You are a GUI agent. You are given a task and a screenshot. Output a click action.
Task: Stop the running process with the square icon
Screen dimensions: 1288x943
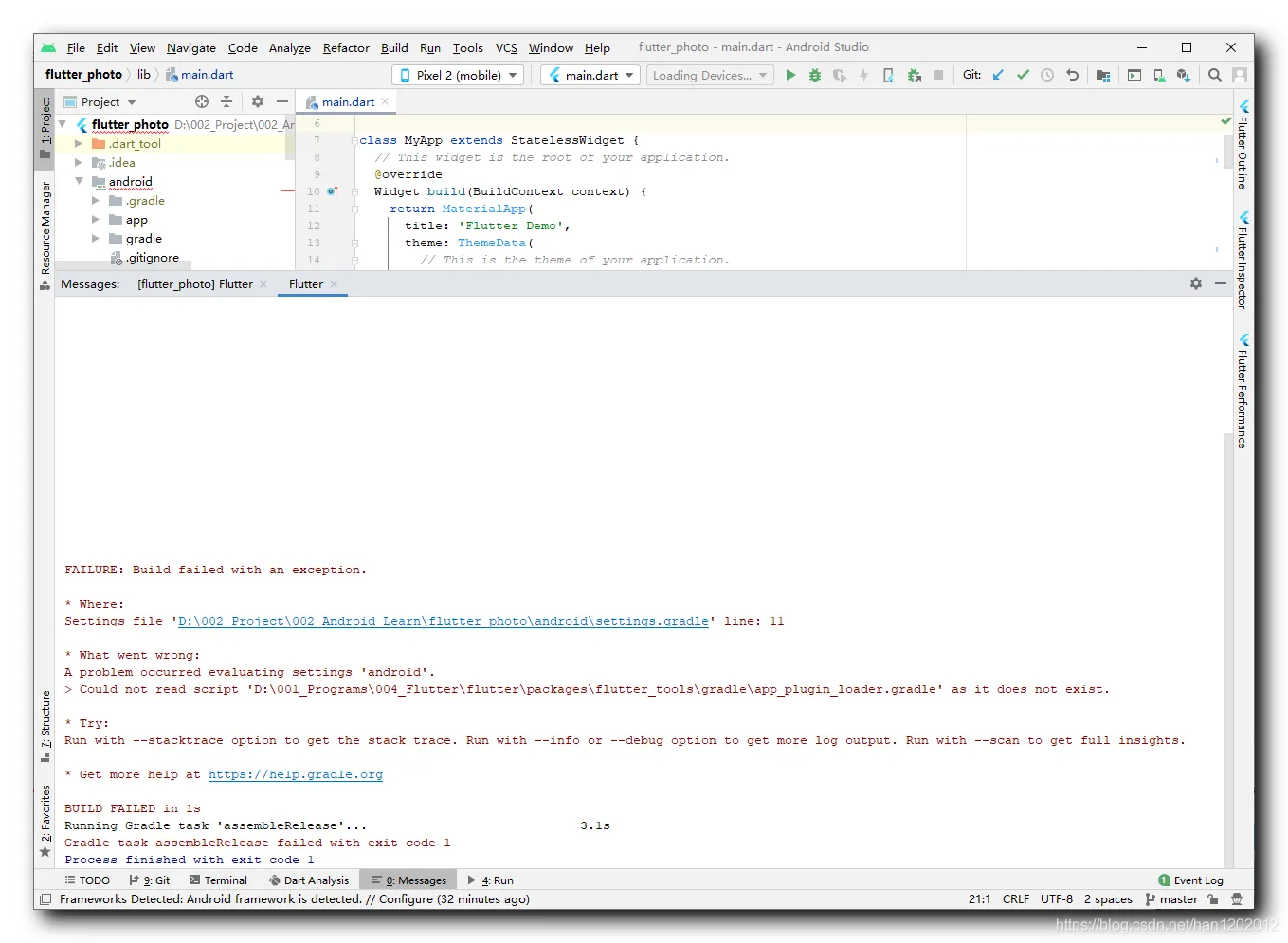click(x=938, y=75)
